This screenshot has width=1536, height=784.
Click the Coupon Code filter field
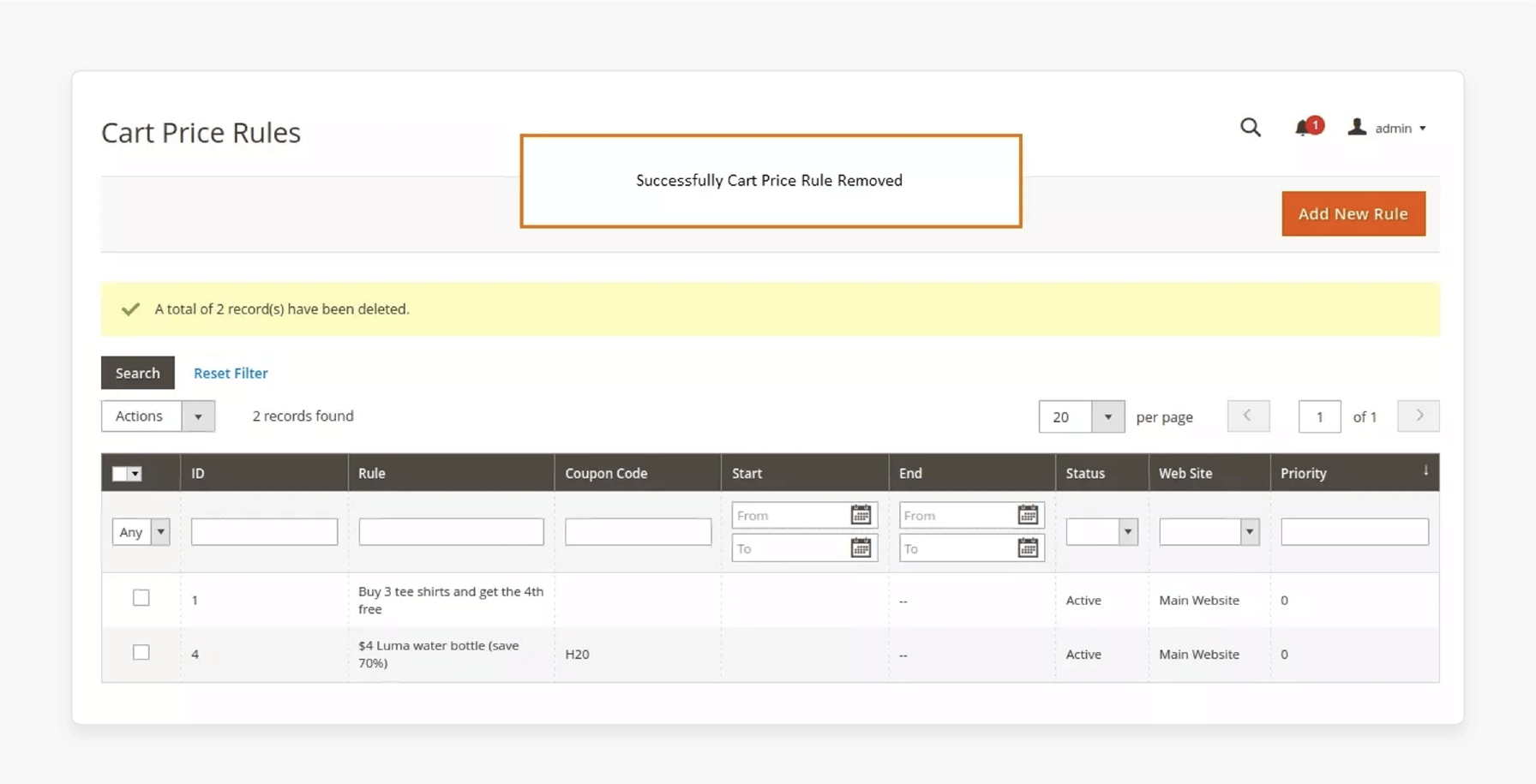[x=638, y=532]
